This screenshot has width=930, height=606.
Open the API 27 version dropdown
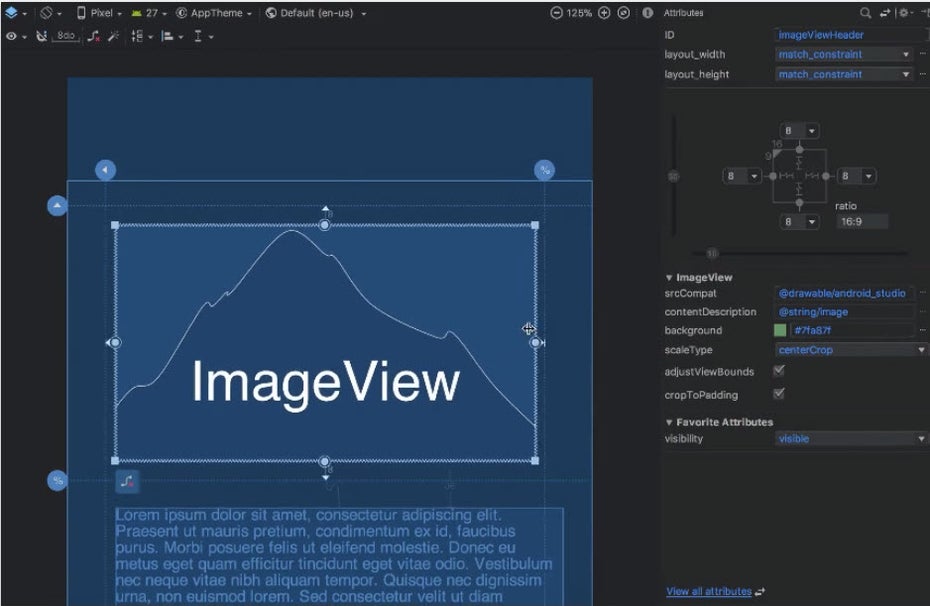149,12
